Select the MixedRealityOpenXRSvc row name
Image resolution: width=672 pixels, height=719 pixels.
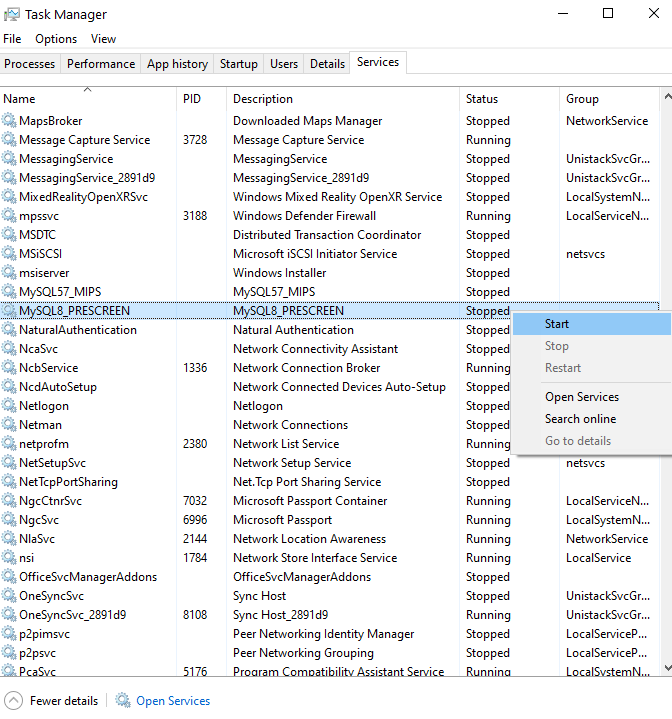(x=83, y=197)
